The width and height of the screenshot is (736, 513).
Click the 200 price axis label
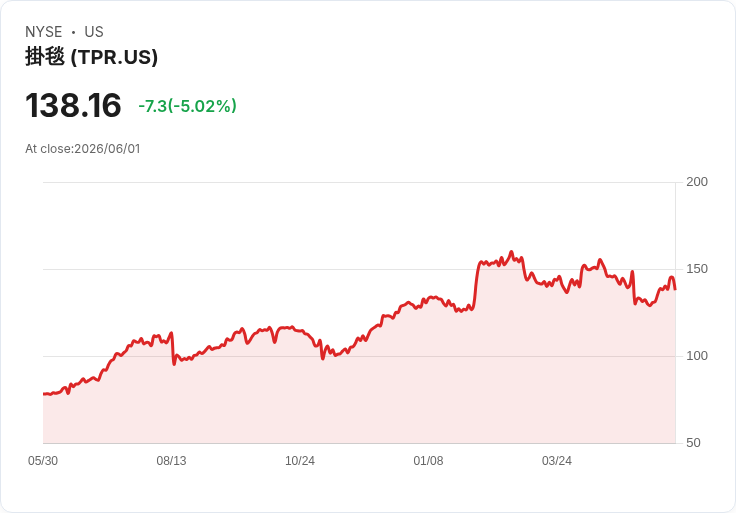coord(697,182)
